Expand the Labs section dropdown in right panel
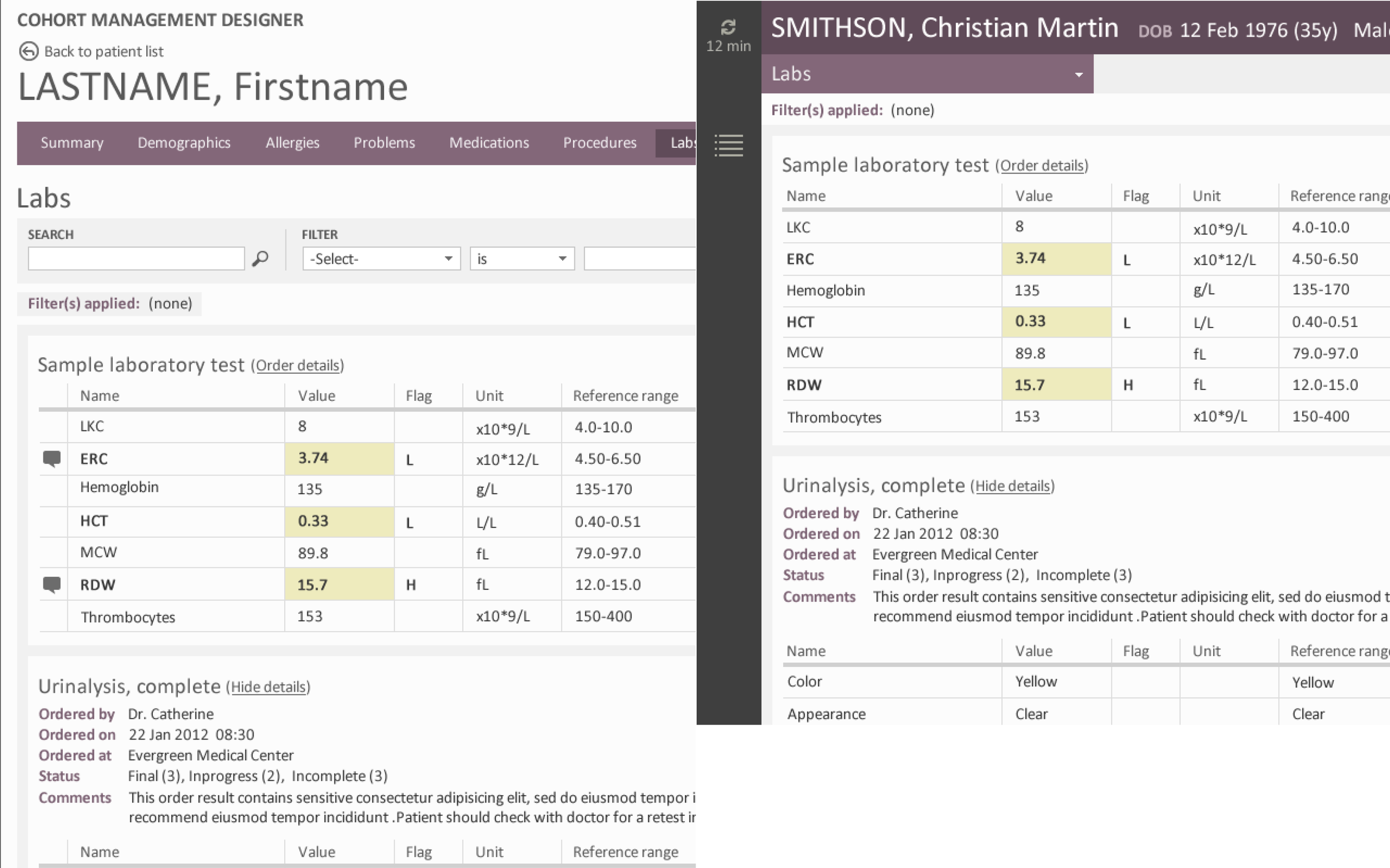1390x868 pixels. 927,74
